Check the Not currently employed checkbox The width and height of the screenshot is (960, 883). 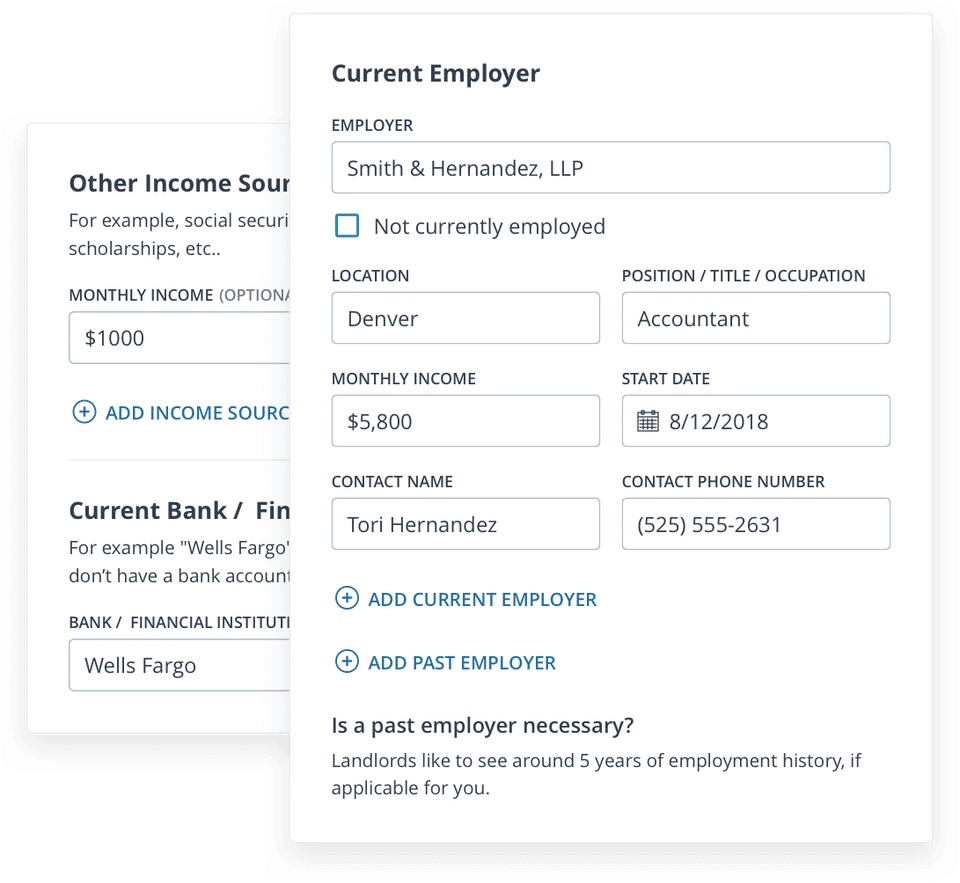pyautogui.click(x=347, y=226)
